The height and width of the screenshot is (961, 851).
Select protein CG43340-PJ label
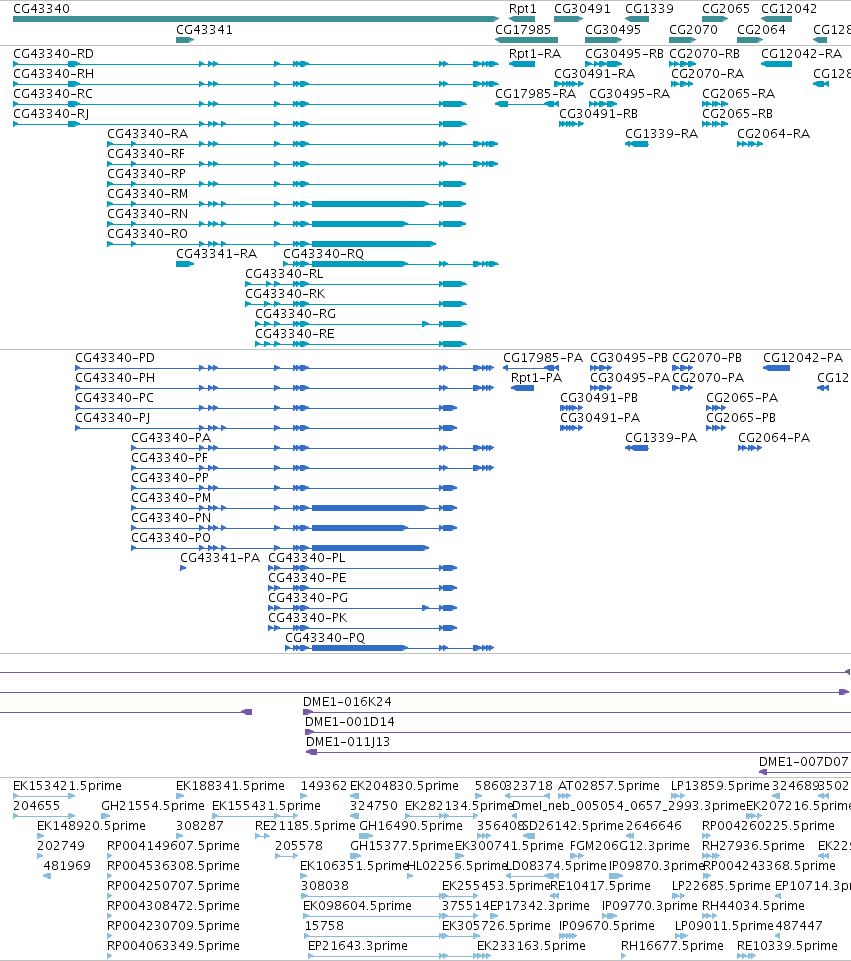point(113,418)
